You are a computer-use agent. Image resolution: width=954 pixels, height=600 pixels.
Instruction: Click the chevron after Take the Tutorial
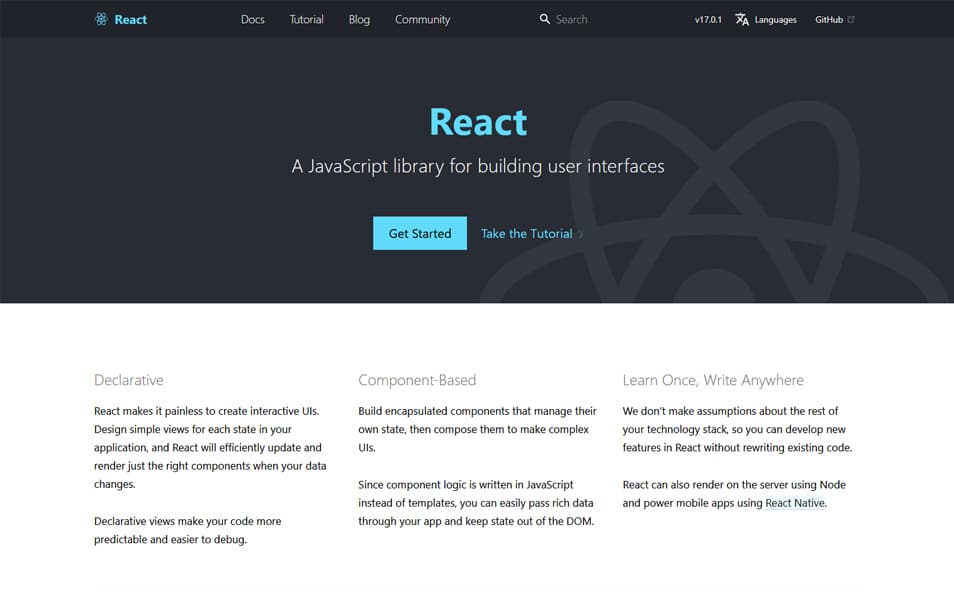point(580,234)
